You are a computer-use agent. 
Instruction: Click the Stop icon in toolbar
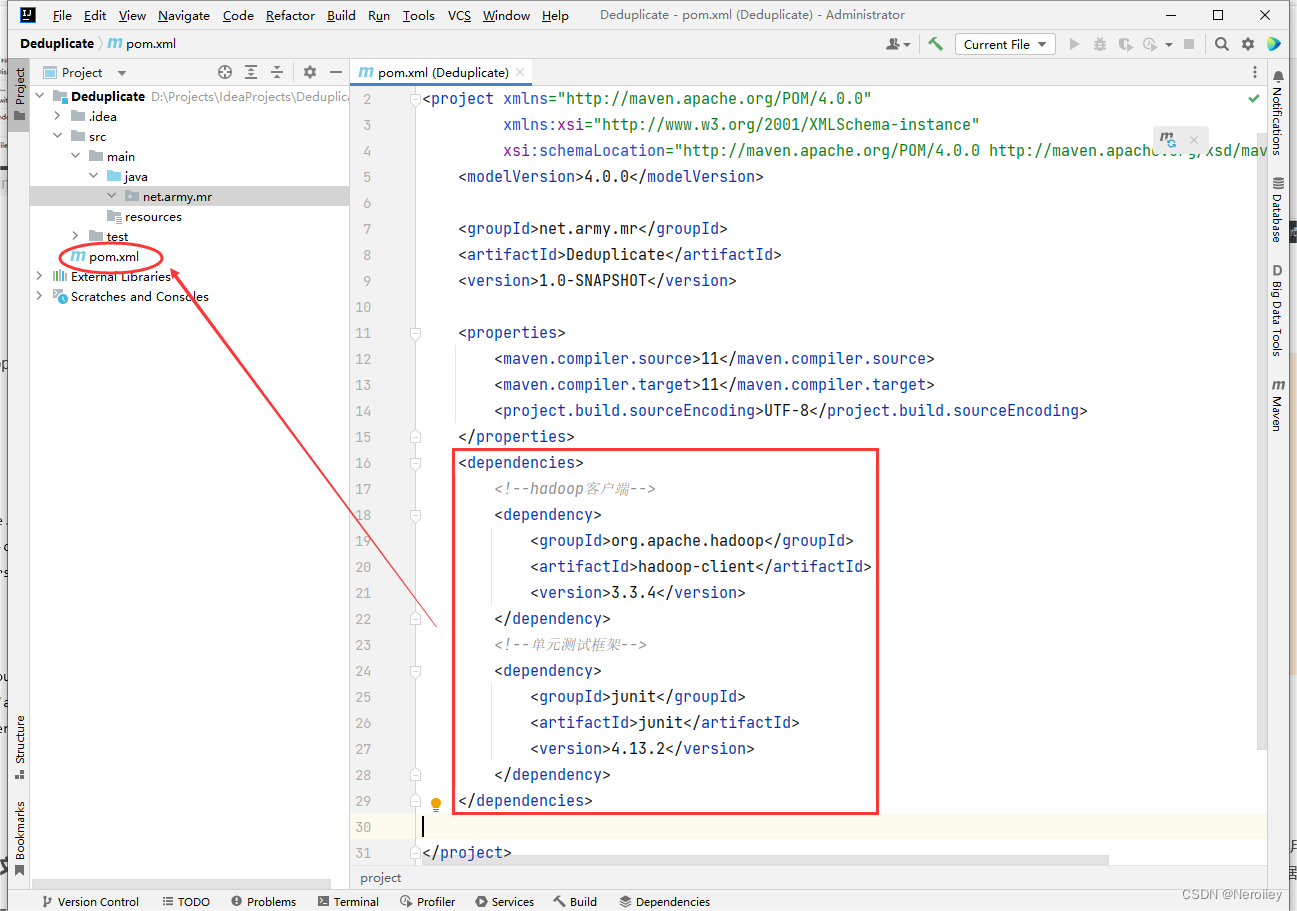pos(1189,44)
